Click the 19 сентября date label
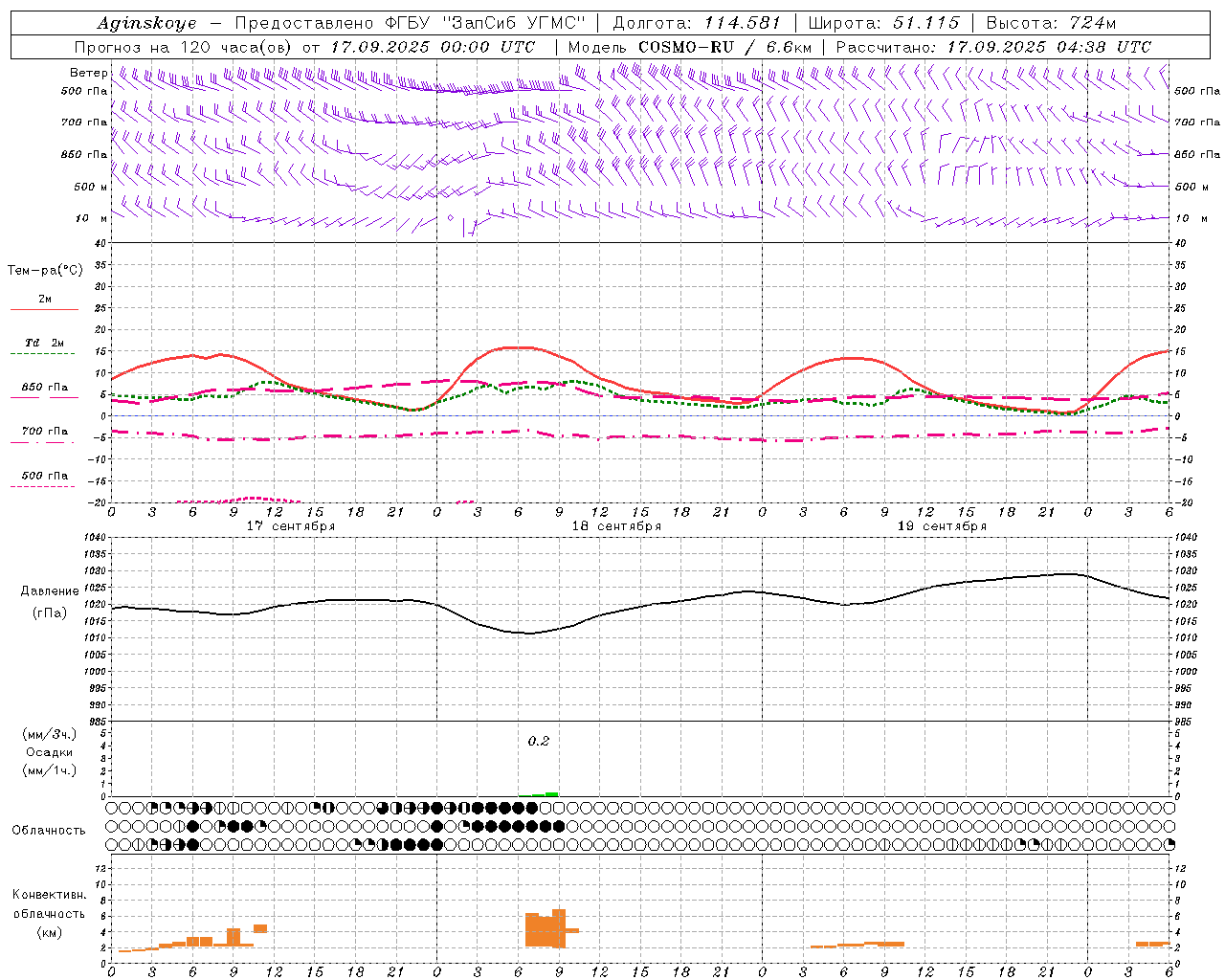Viewport: 1225px width, 980px height. pos(942,526)
